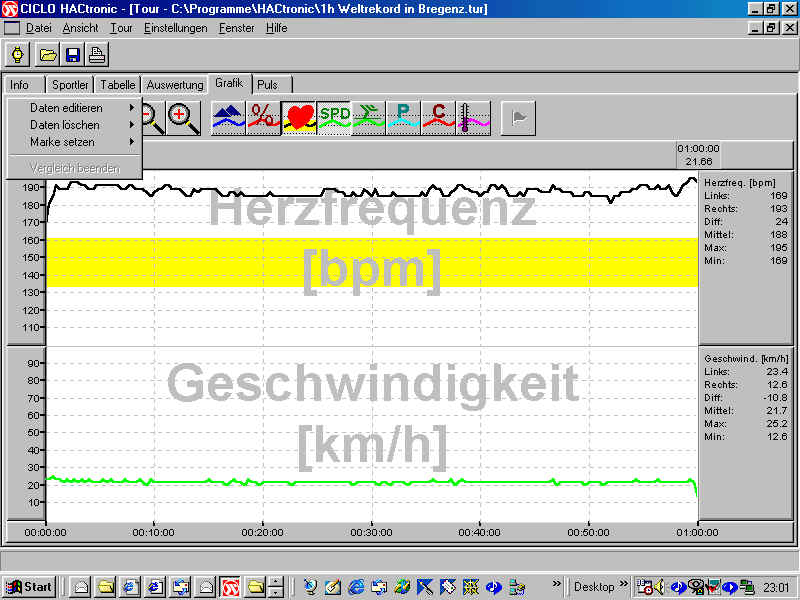
Task: Click the print toolbar icon
Action: point(97,54)
